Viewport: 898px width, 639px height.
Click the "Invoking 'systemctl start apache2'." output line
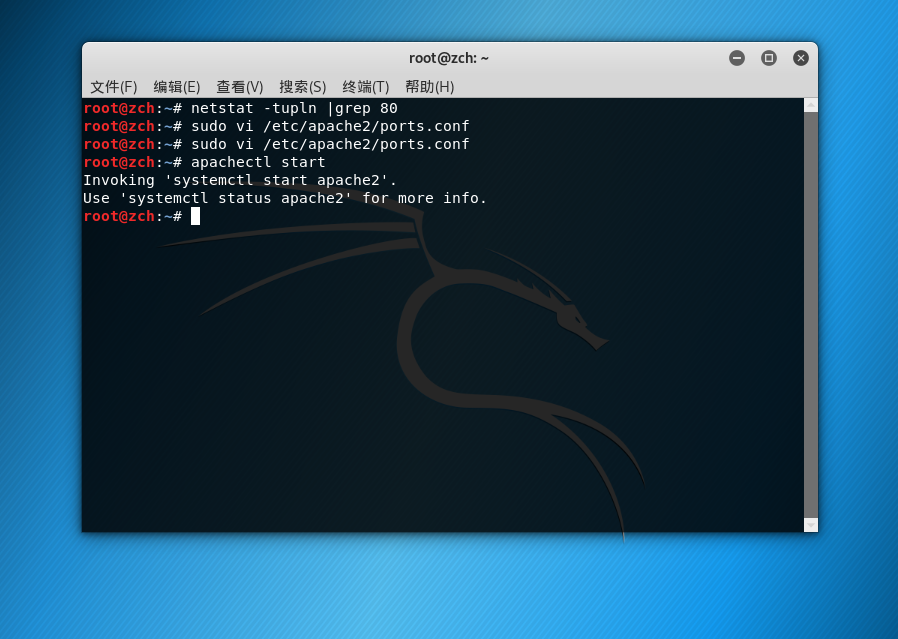(240, 180)
